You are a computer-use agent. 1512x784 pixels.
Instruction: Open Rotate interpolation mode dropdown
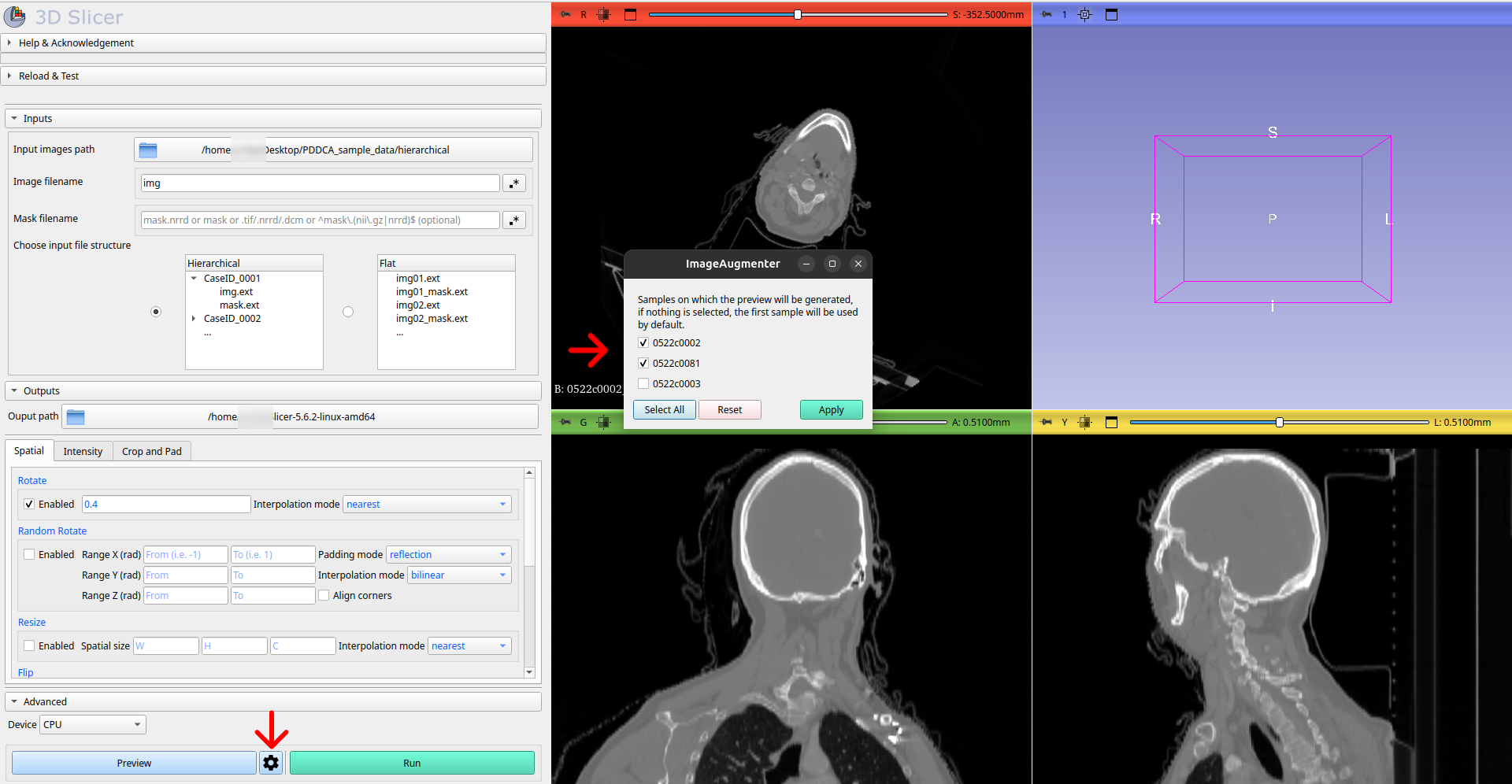427,505
